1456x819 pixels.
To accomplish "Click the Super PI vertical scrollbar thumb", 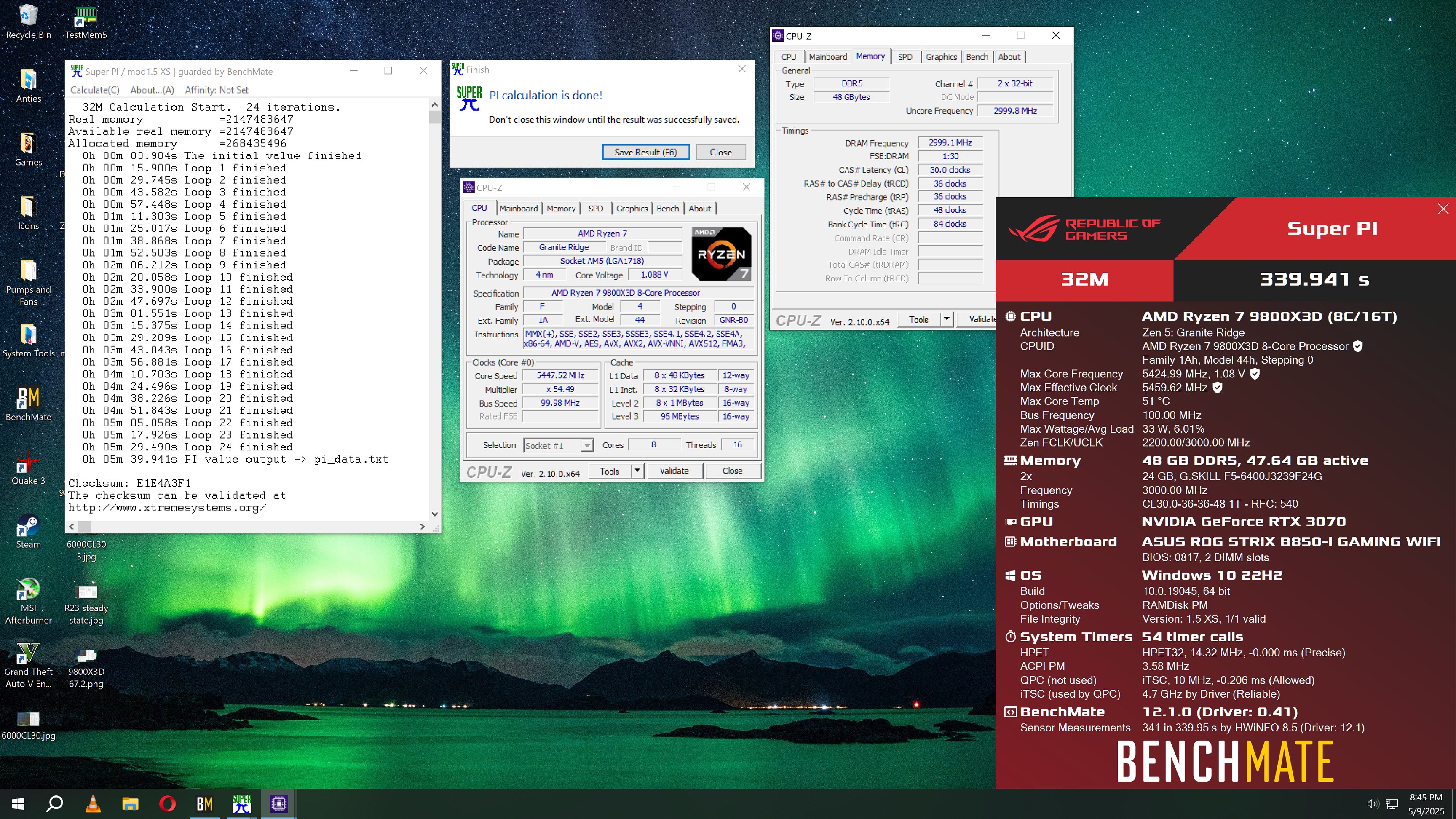I will coord(434,117).
